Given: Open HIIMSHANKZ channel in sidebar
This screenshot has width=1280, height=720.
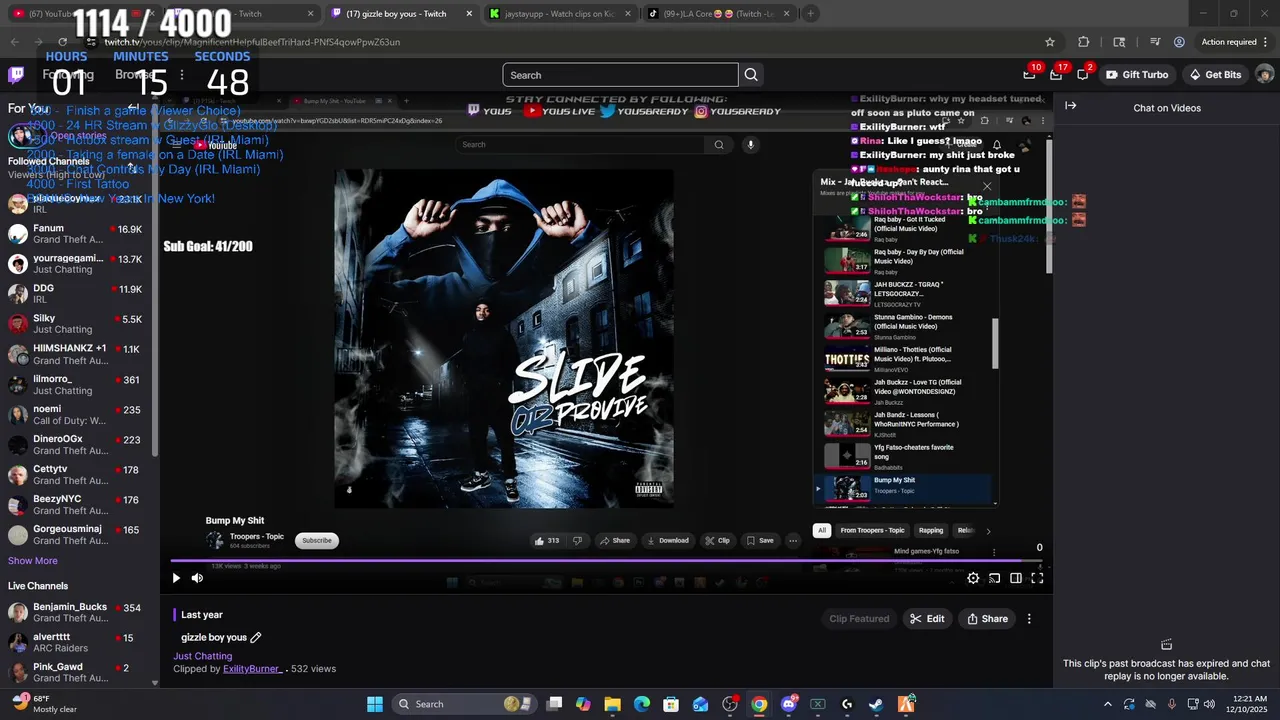Looking at the screenshot, I should click(76, 354).
